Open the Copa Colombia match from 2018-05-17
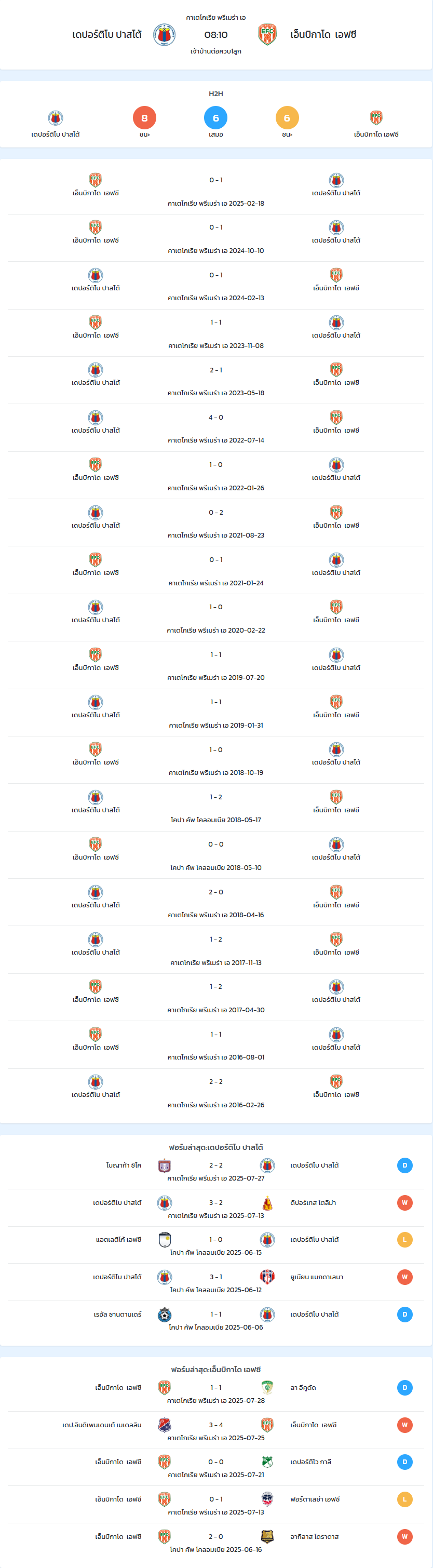433x1568 pixels. click(x=216, y=808)
